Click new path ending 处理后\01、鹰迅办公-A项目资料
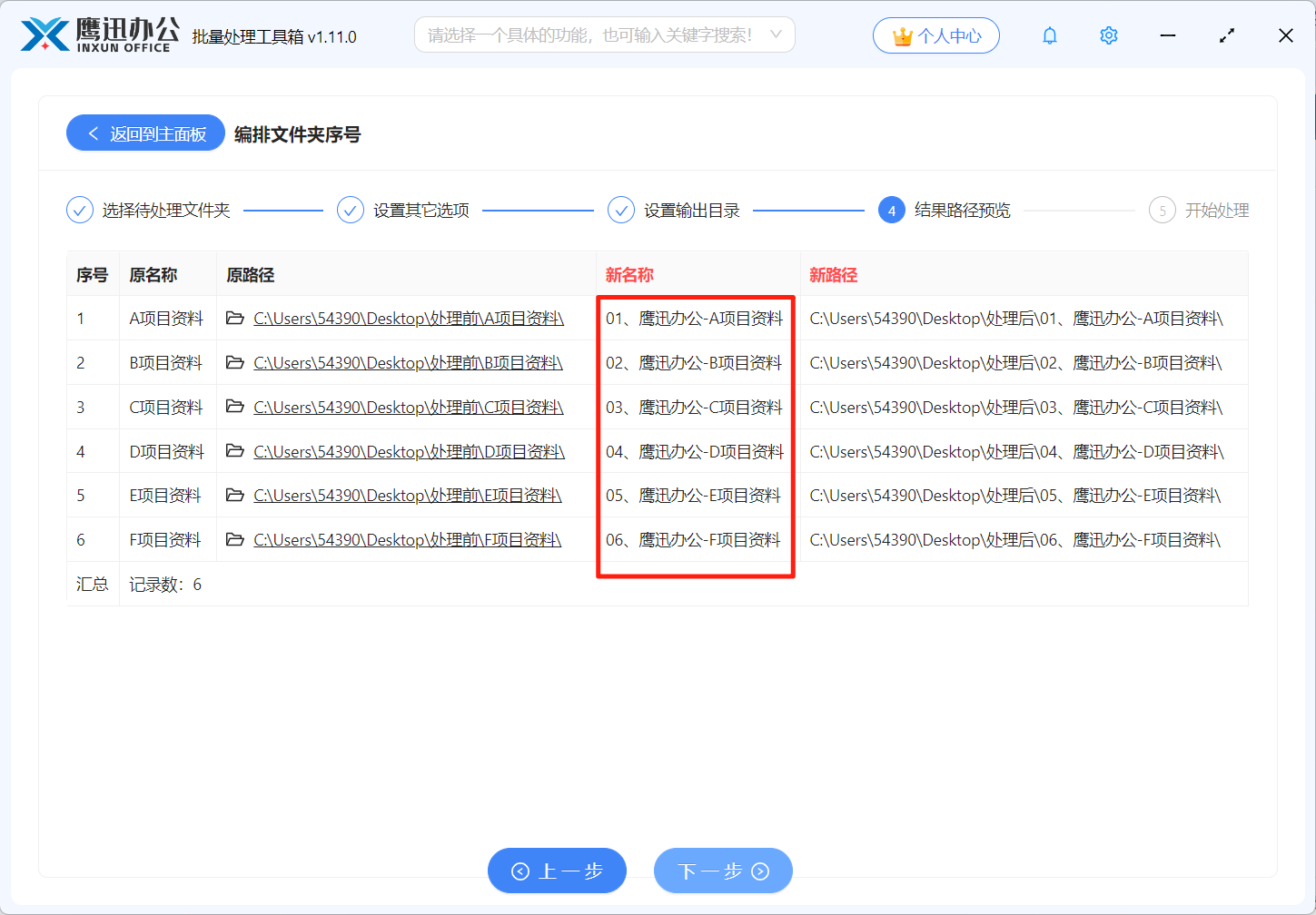1316x915 pixels. point(1016,319)
